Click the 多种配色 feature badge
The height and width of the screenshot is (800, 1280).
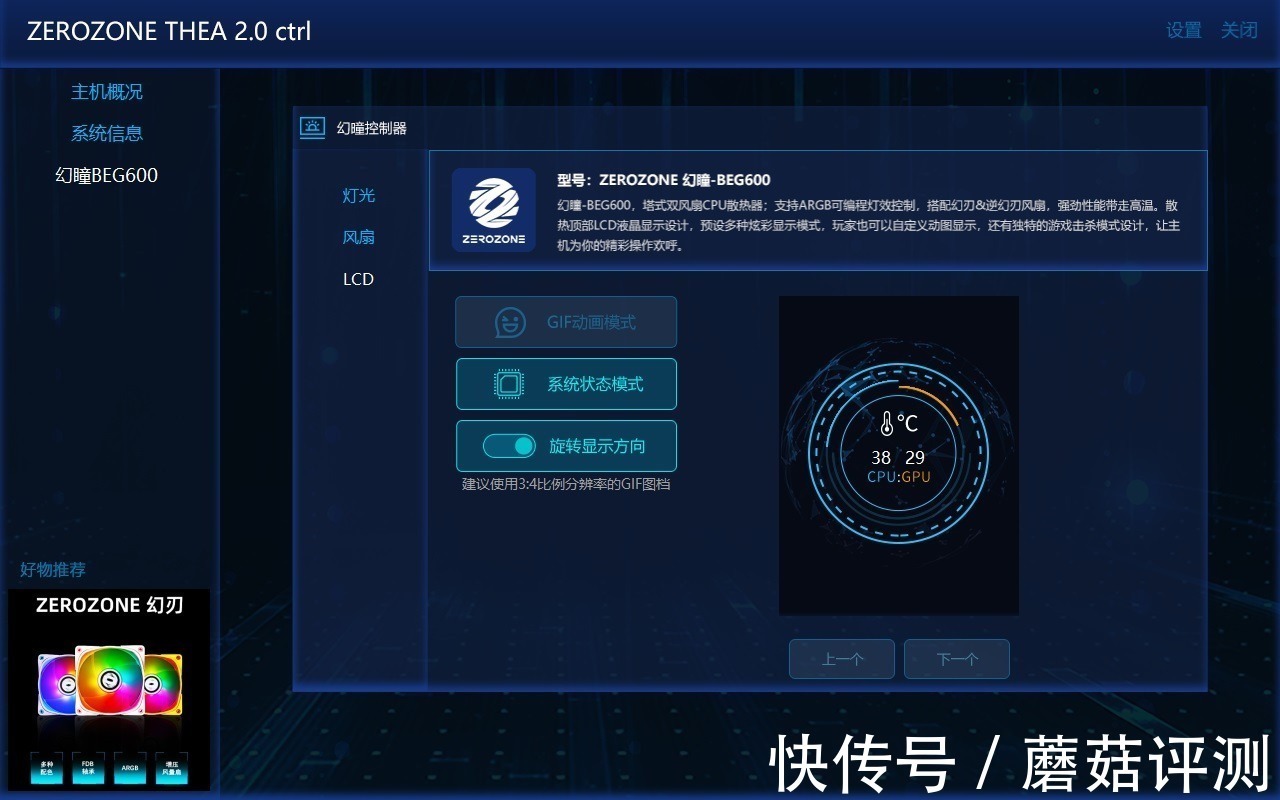pos(47,768)
